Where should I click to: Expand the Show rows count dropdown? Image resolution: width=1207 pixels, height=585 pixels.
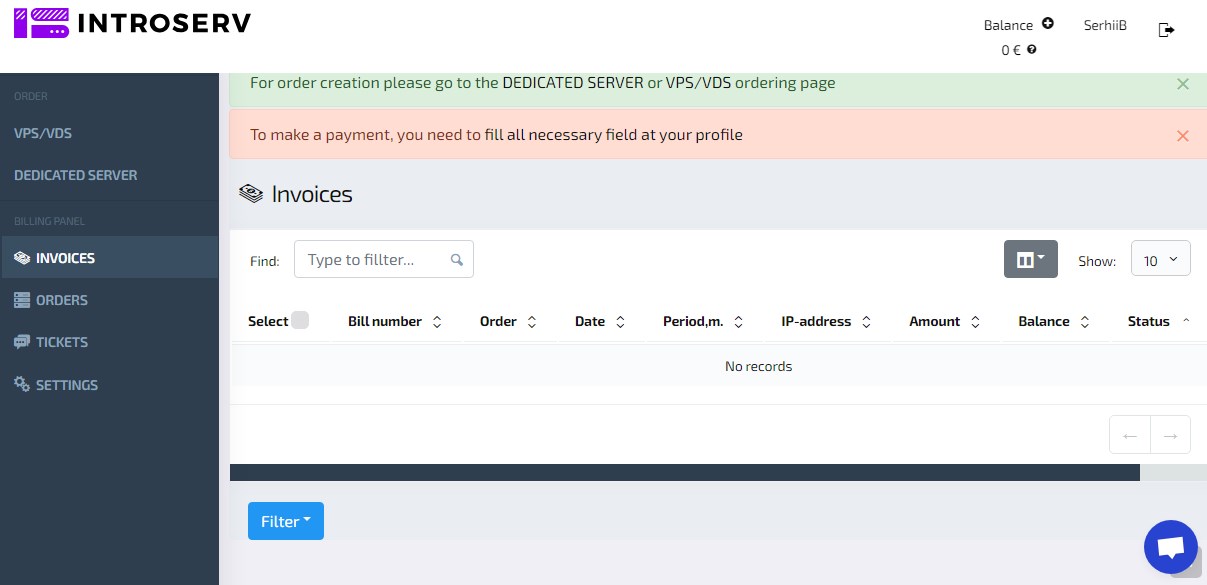[1160, 260]
